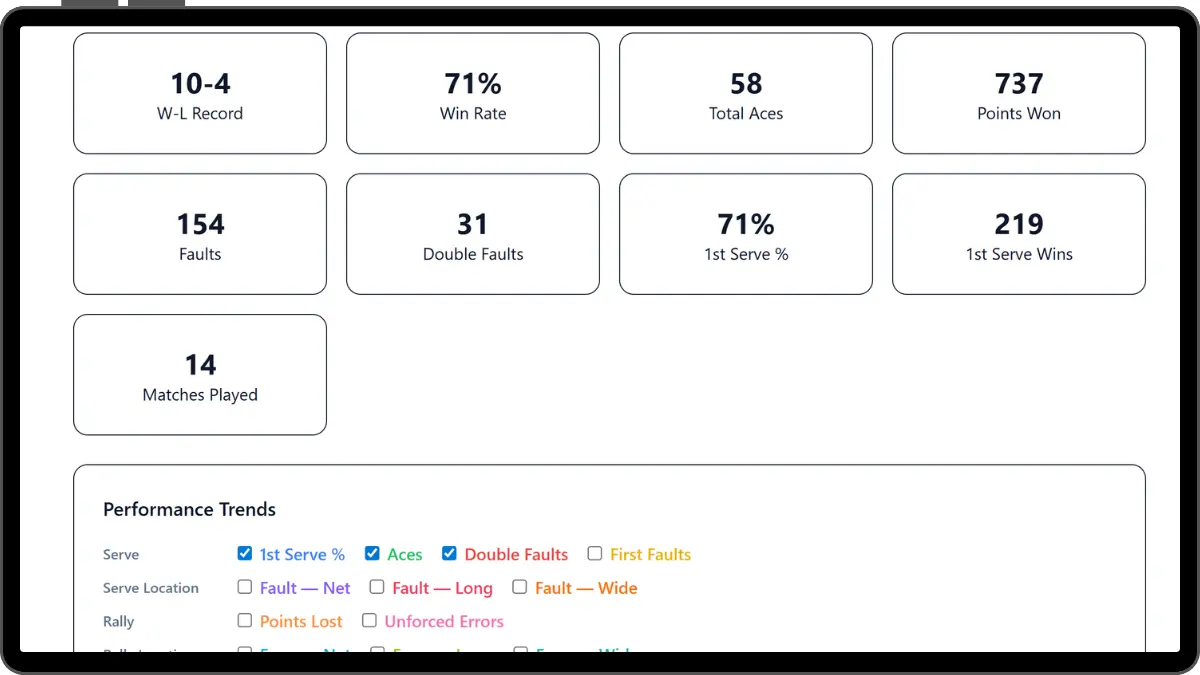Toggle the Fault — Wide metric on

point(520,587)
